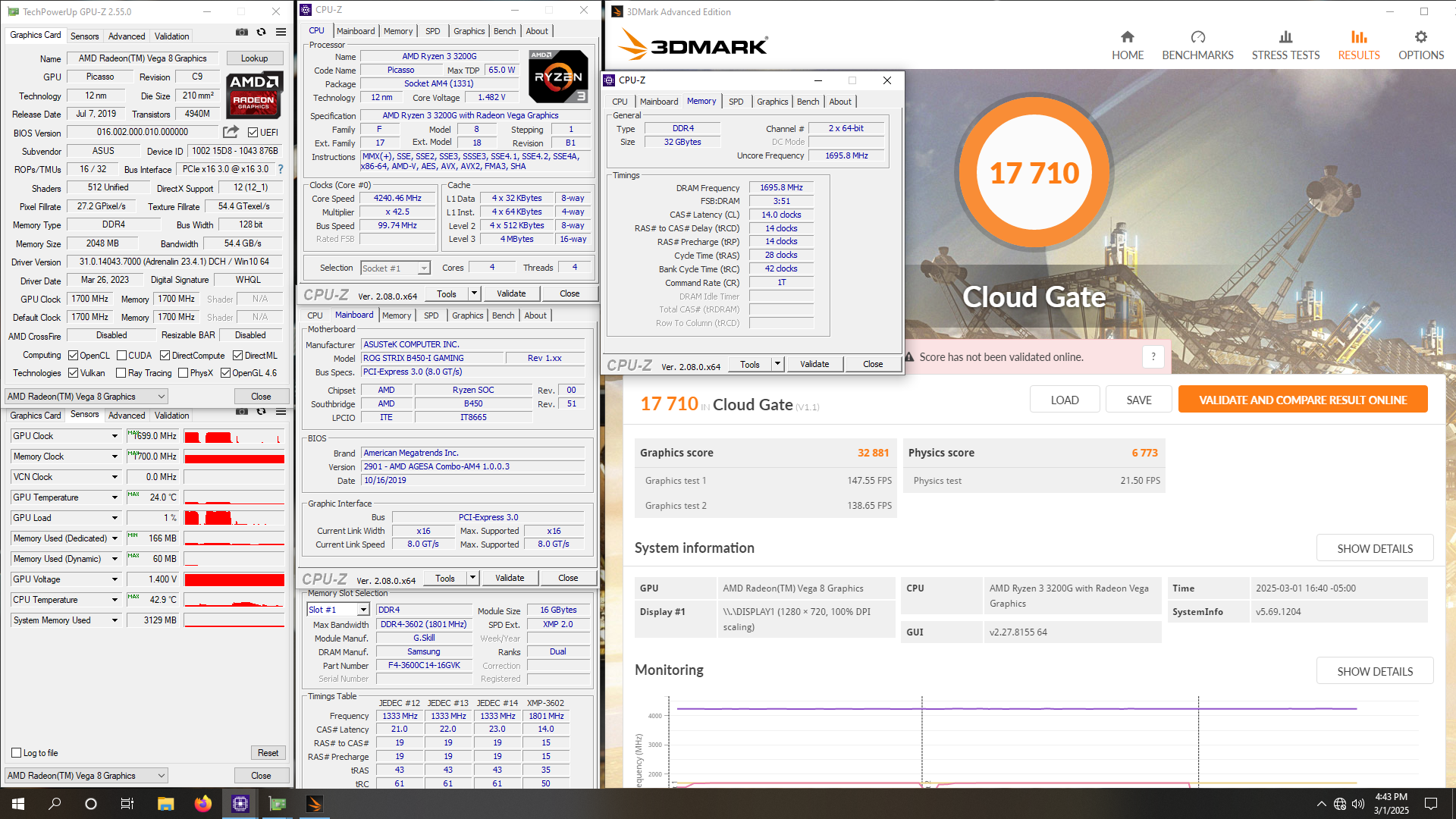
Task: Open 3DMark OPTIONS gear
Action: click(x=1421, y=45)
